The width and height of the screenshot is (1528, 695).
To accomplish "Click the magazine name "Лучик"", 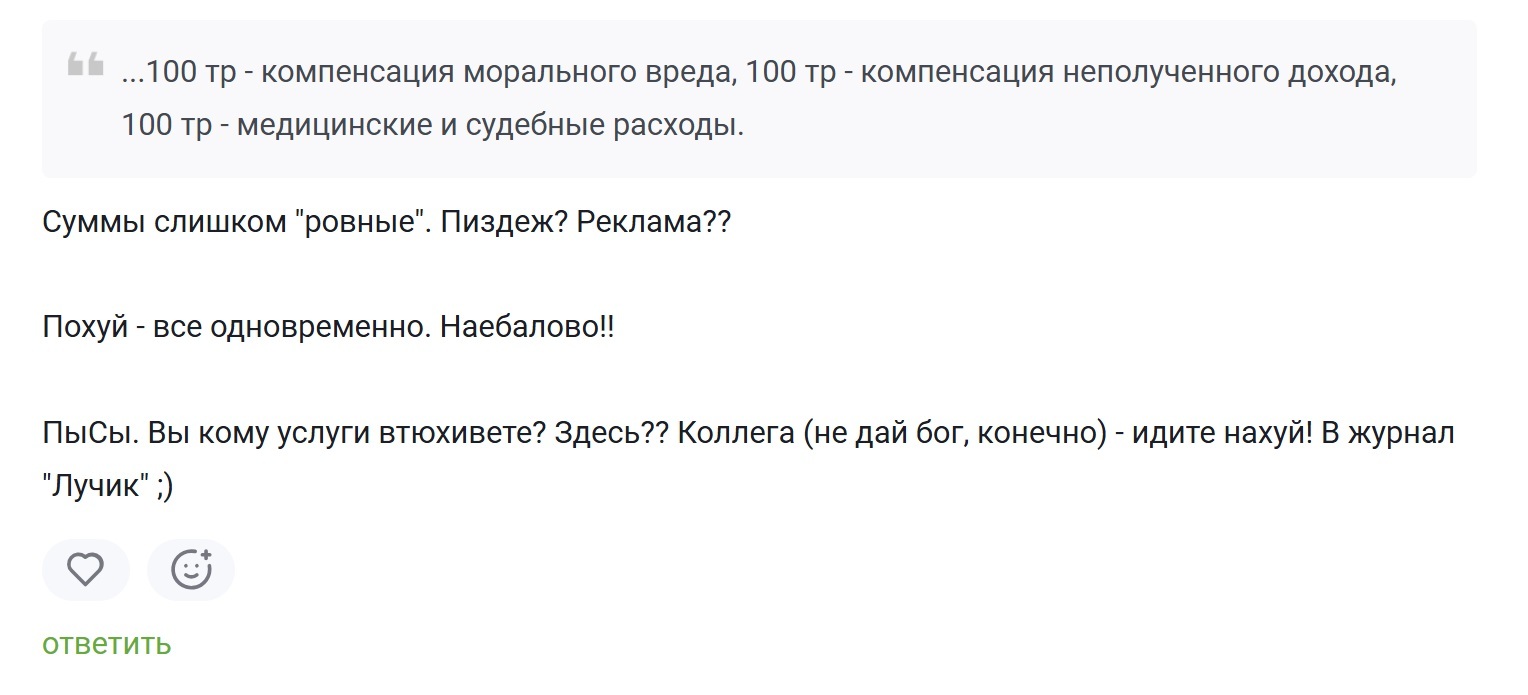I will coord(96,487).
